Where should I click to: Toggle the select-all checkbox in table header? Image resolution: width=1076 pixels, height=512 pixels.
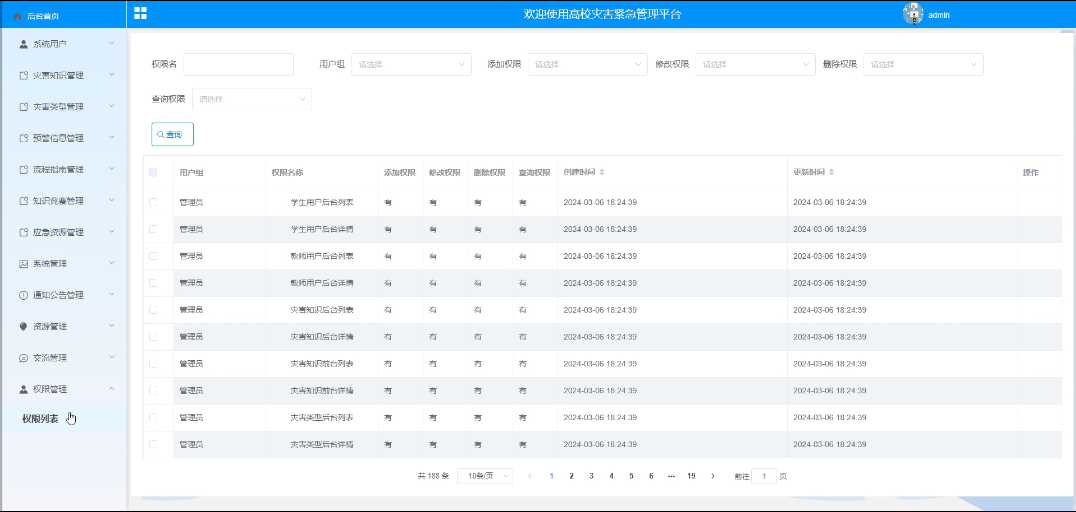point(153,172)
